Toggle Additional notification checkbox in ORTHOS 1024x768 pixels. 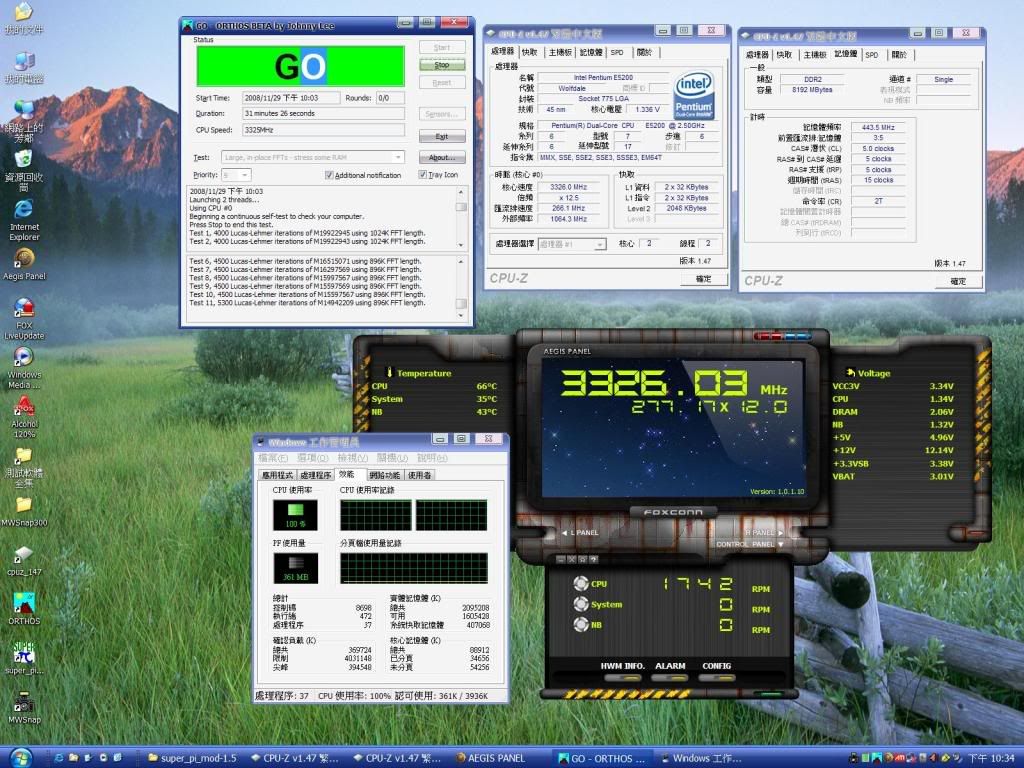pos(329,175)
